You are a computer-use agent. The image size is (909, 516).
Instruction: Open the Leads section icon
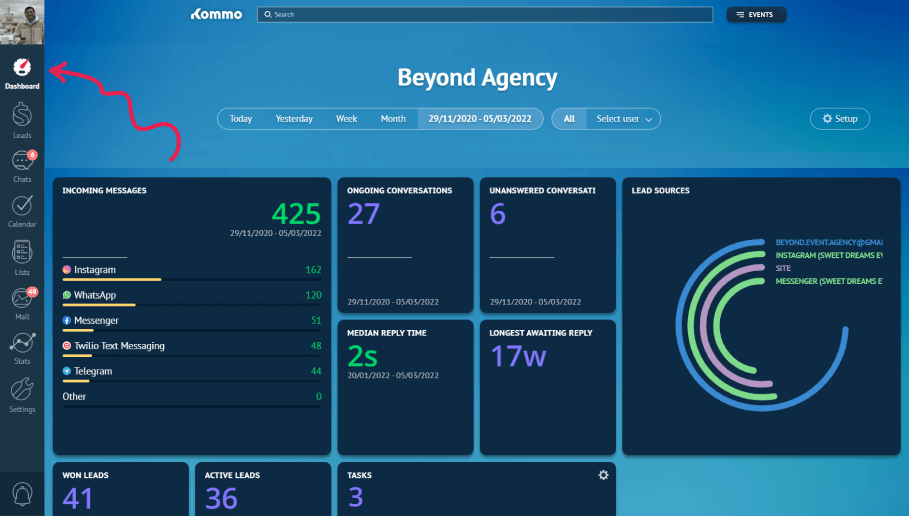coord(22,114)
